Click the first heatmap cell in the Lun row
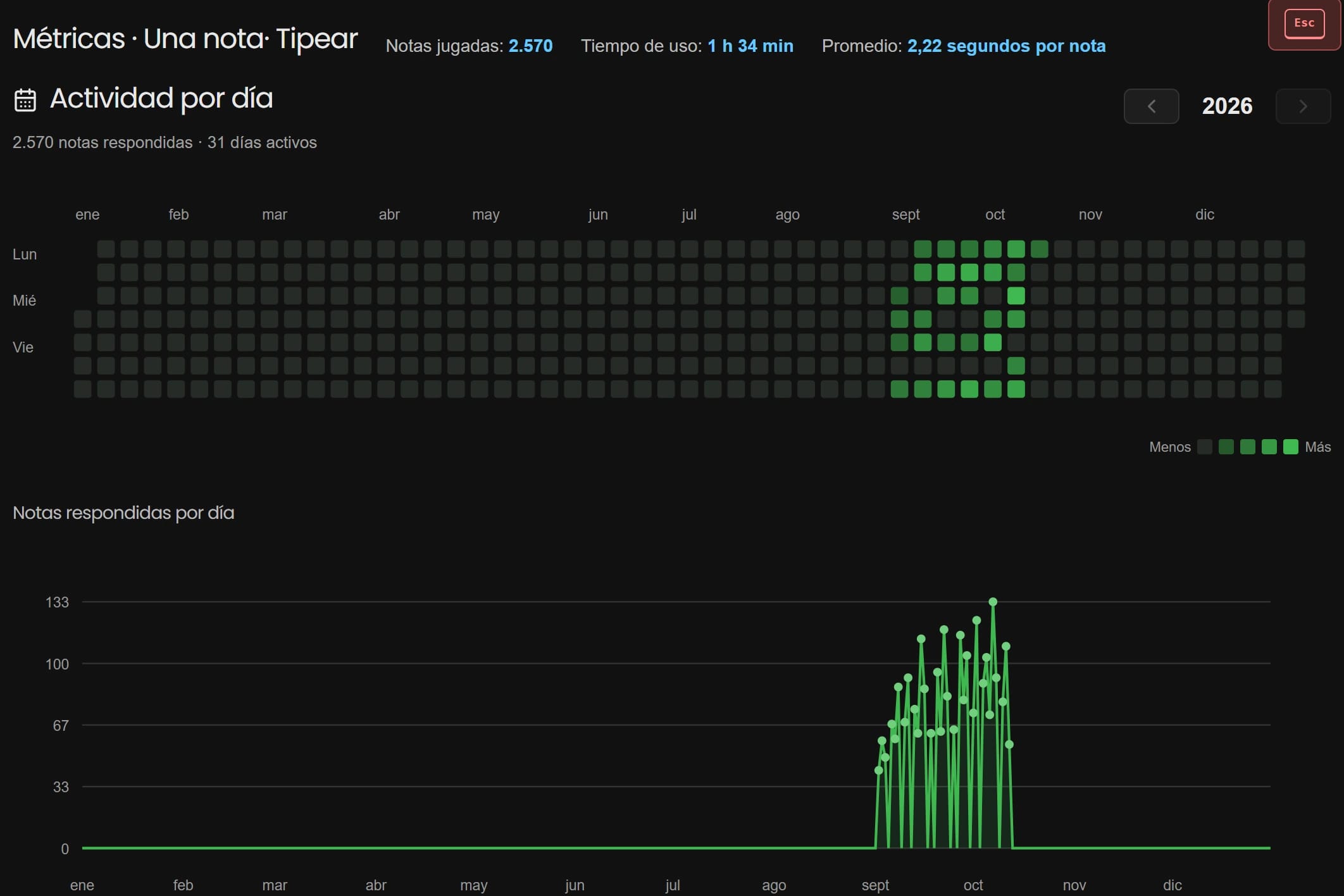 click(106, 249)
